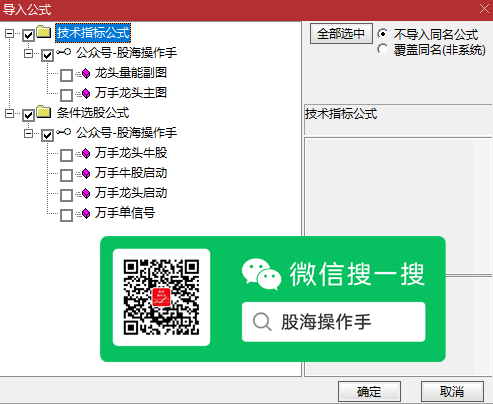Check the 万手单信号 checkbox

pyautogui.click(x=66, y=215)
